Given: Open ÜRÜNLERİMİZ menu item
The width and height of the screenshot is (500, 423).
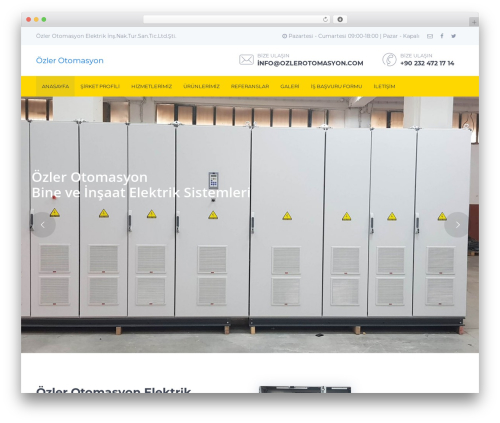Looking at the screenshot, I should point(201,86).
